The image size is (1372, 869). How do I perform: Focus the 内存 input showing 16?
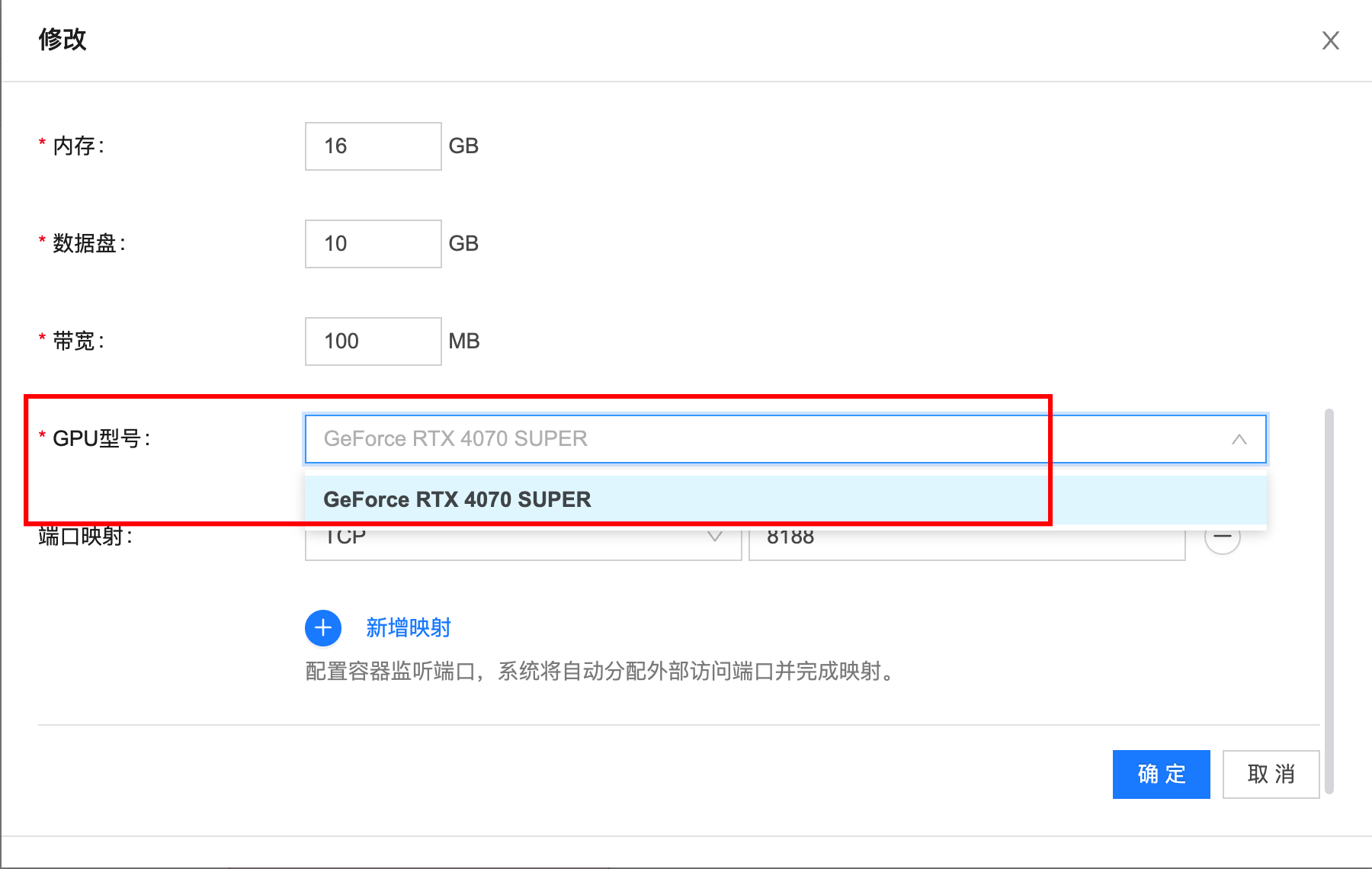373,146
